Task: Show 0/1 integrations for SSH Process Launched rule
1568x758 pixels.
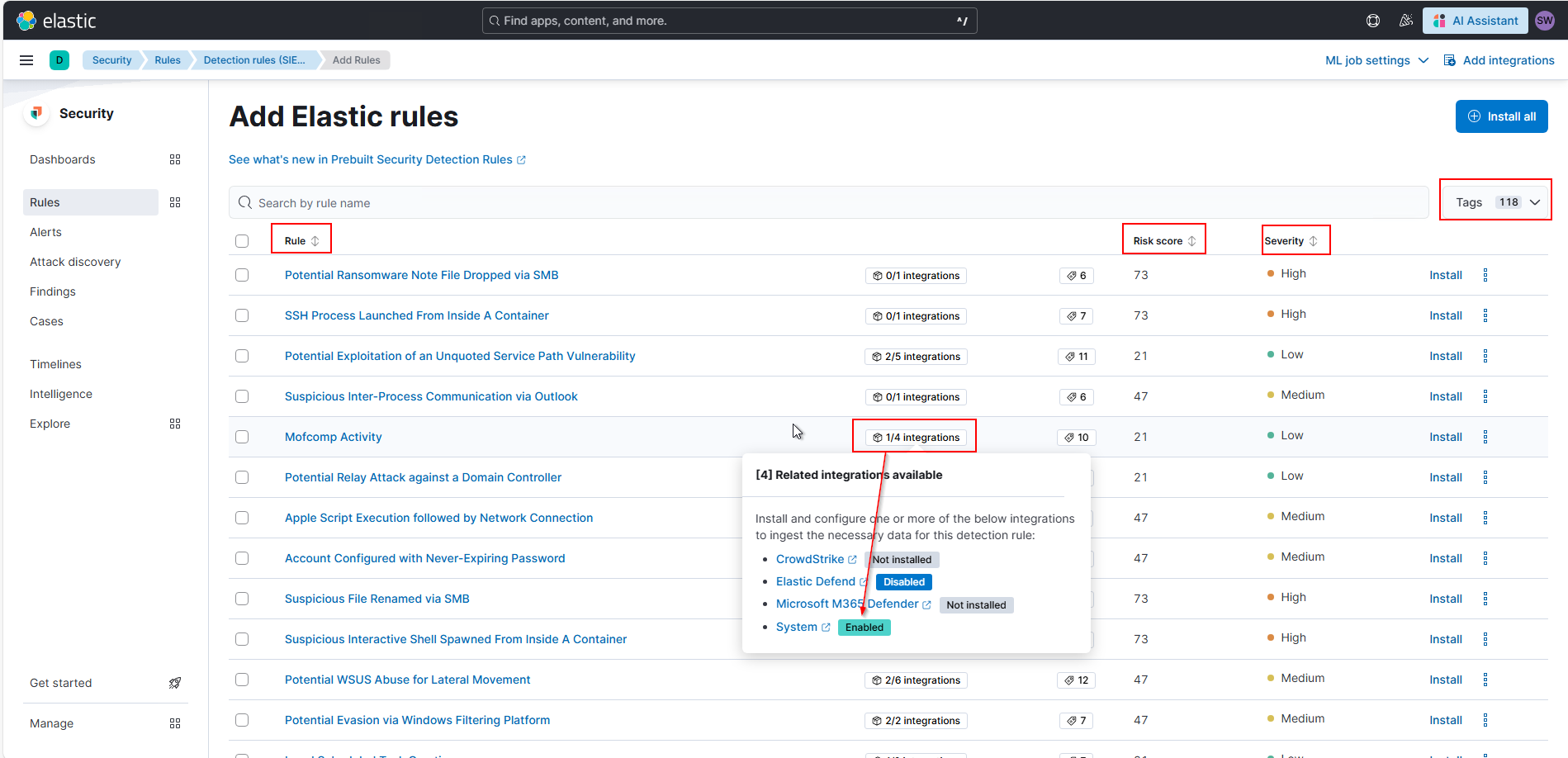Action: click(916, 316)
